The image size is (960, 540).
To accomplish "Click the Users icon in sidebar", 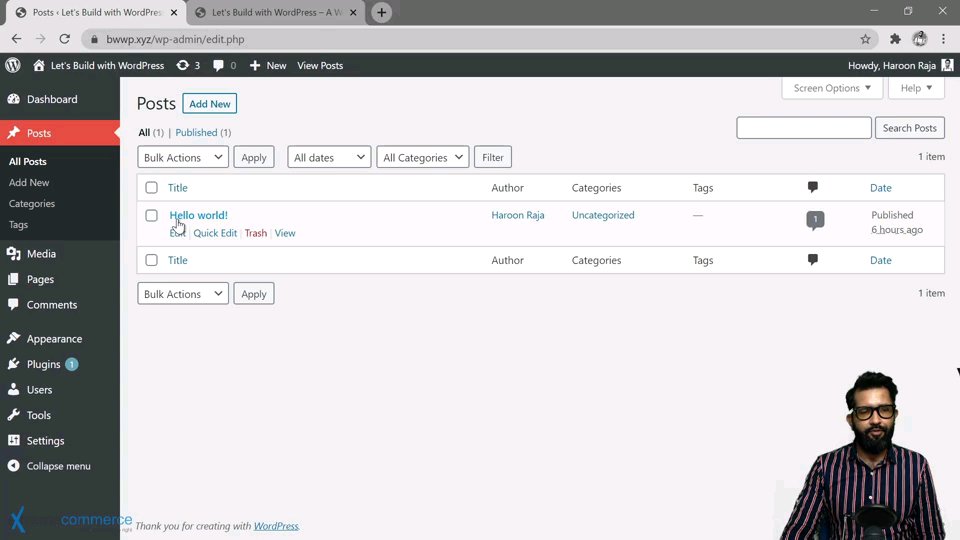I will (13, 389).
